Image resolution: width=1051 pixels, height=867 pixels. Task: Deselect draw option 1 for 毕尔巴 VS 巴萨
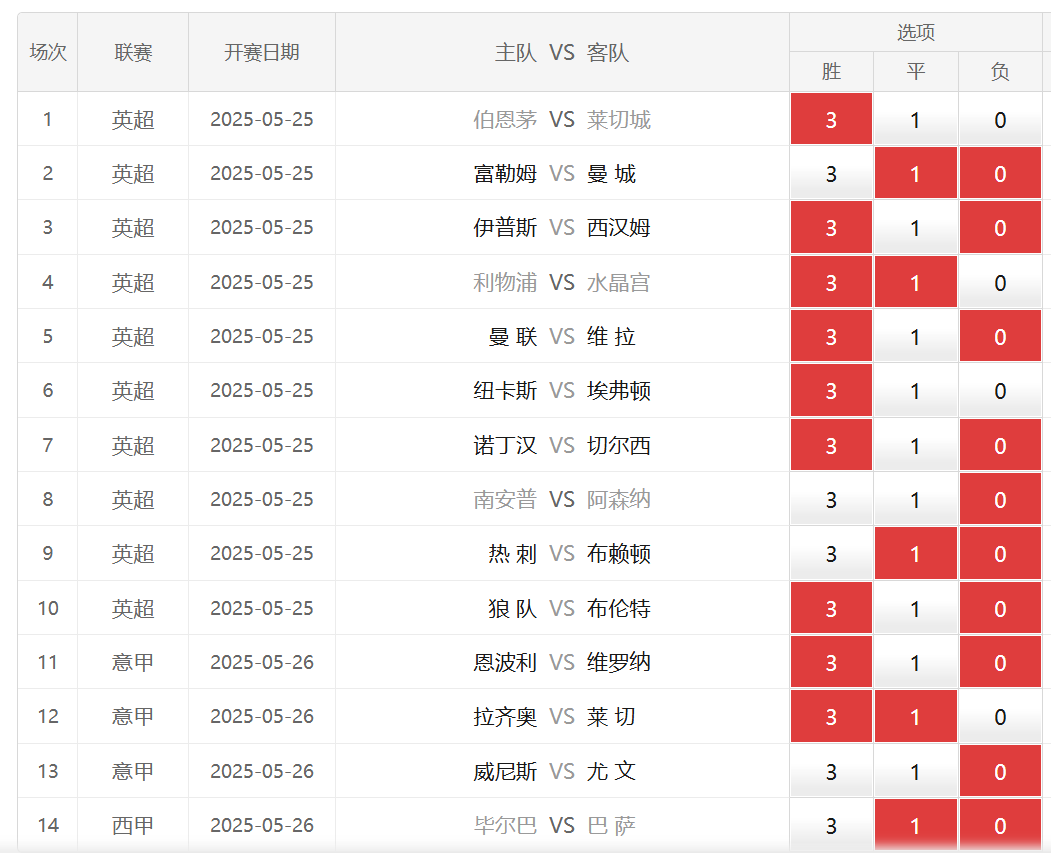916,825
